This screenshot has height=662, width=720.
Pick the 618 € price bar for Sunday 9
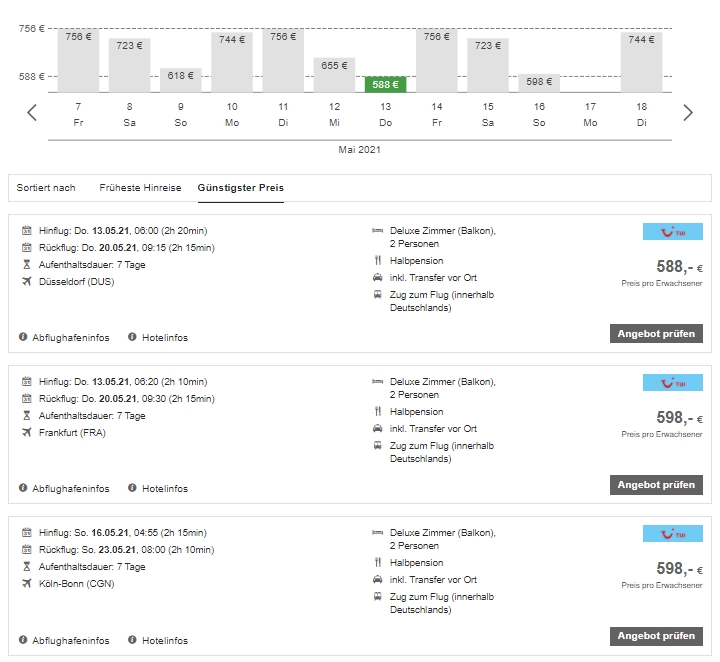[181, 79]
